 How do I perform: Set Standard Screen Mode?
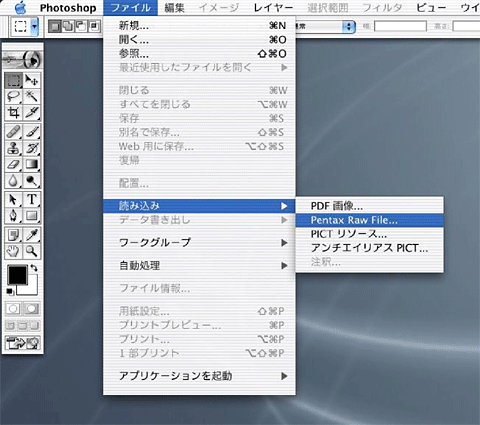coord(11,325)
